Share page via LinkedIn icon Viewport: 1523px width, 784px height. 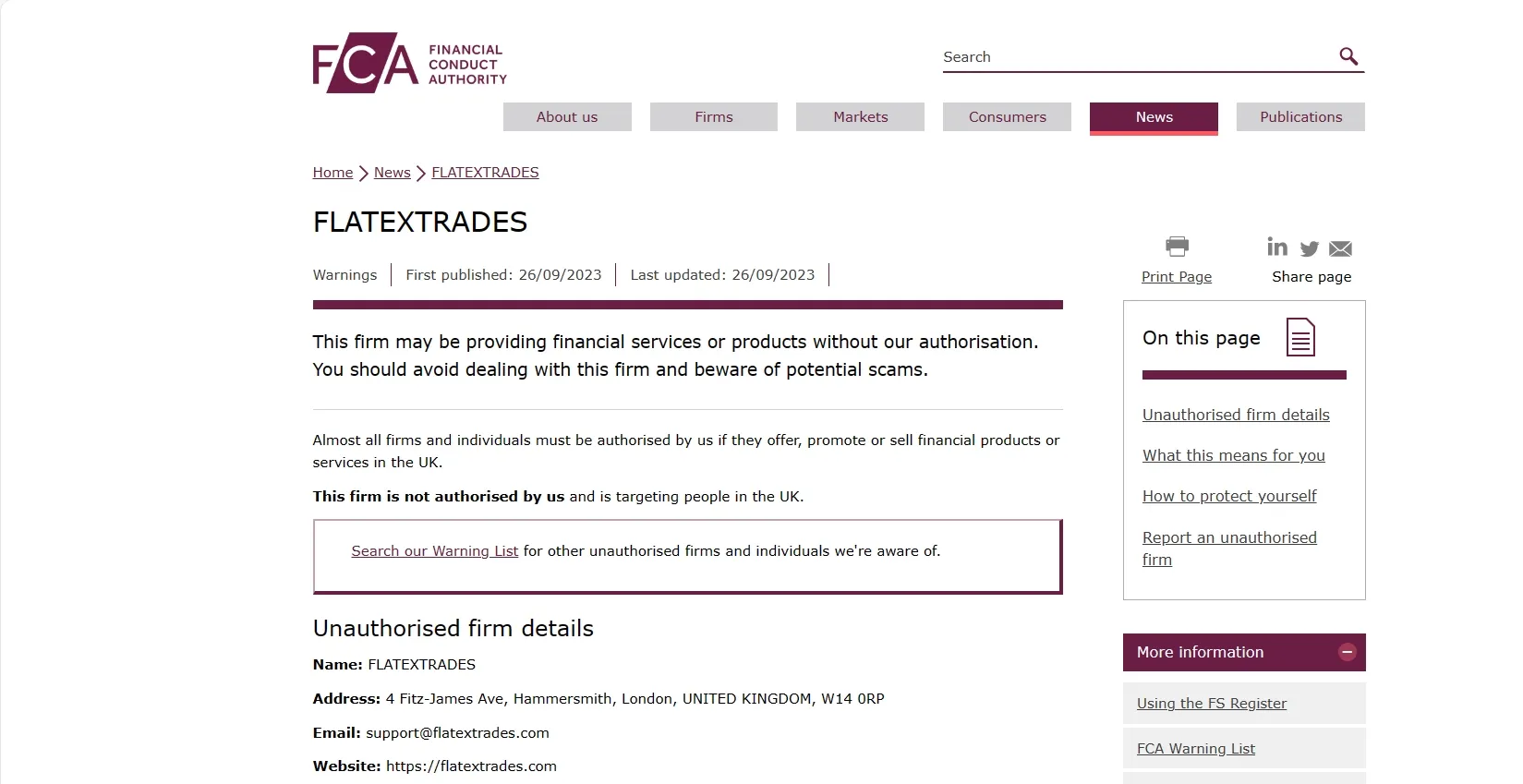point(1277,247)
